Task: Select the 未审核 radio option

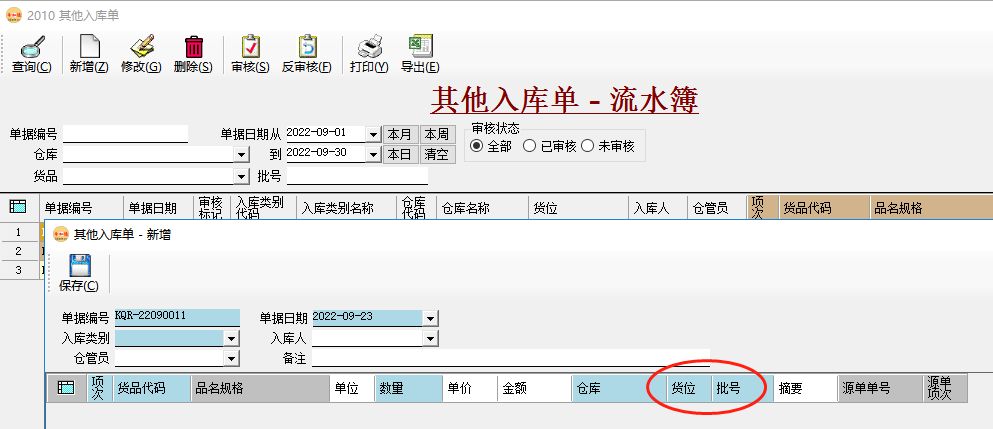Action: click(587, 146)
